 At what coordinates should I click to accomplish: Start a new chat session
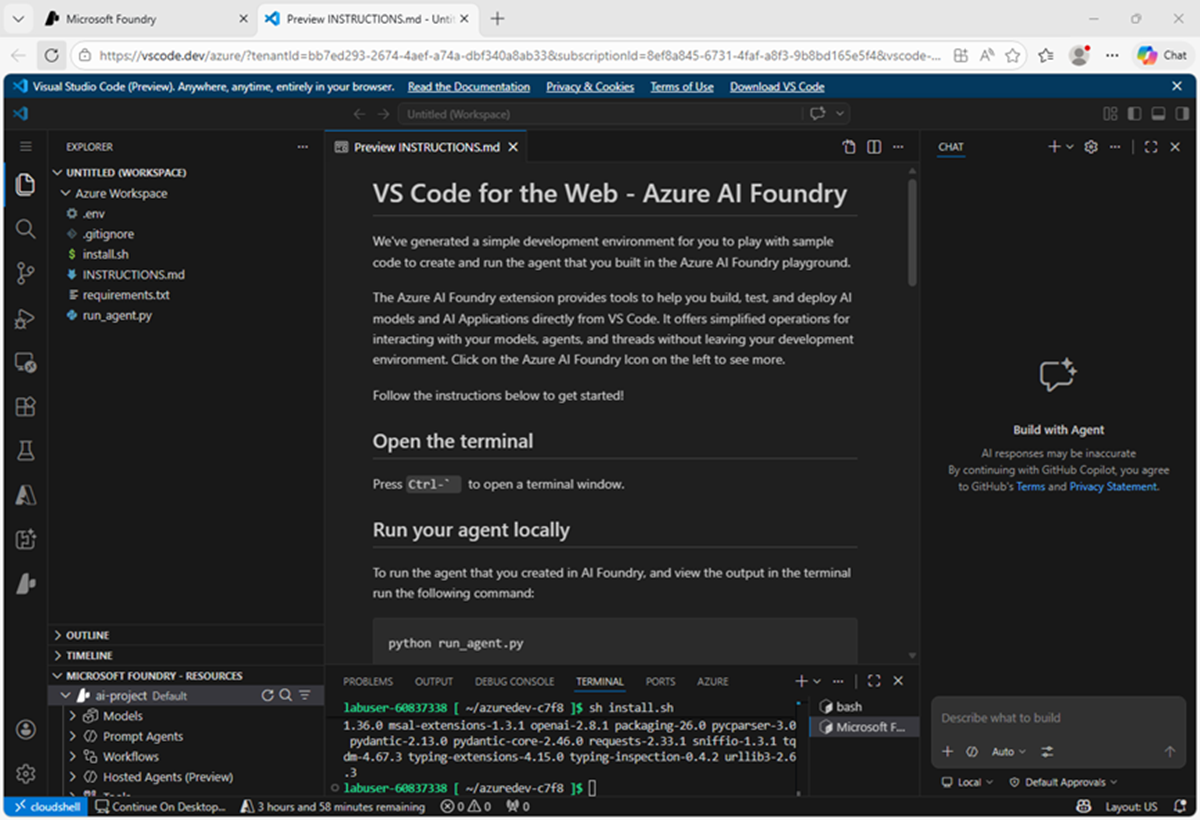click(1054, 146)
